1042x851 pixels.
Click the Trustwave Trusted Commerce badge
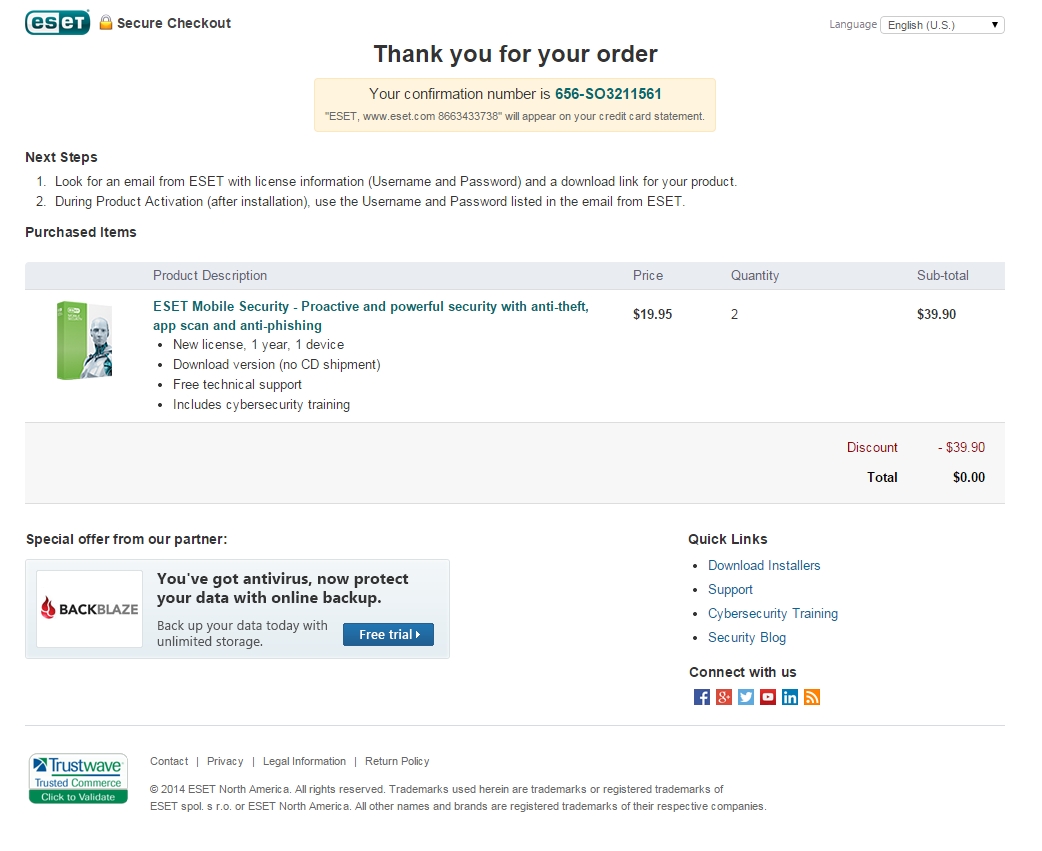click(78, 779)
